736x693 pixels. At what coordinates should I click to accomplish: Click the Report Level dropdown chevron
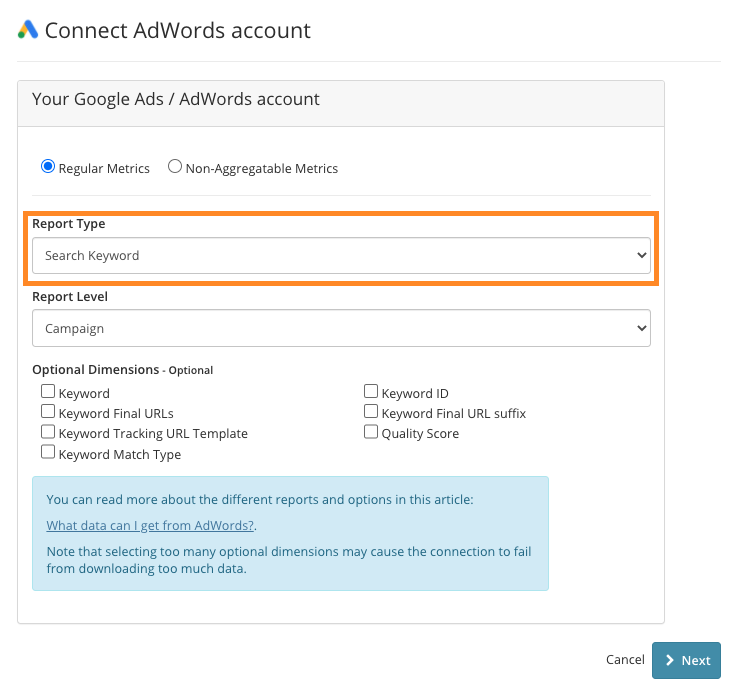tap(642, 328)
